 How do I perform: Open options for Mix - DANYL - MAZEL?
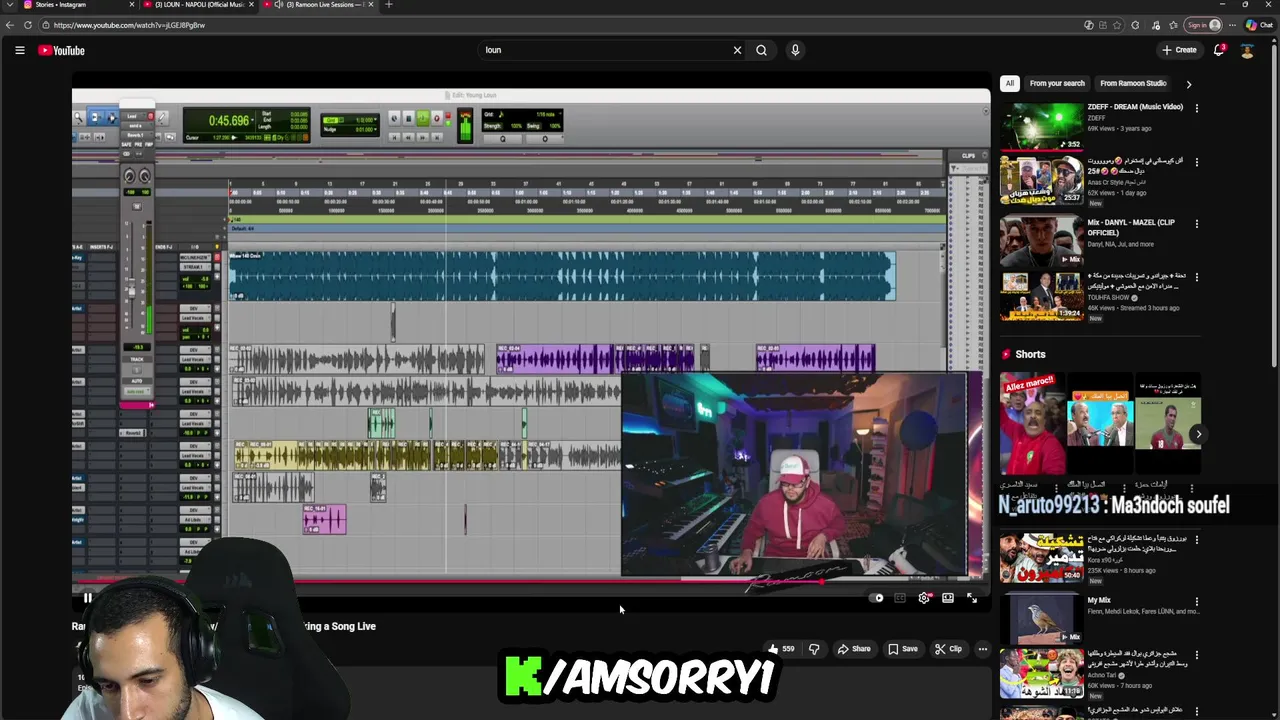point(1197,224)
